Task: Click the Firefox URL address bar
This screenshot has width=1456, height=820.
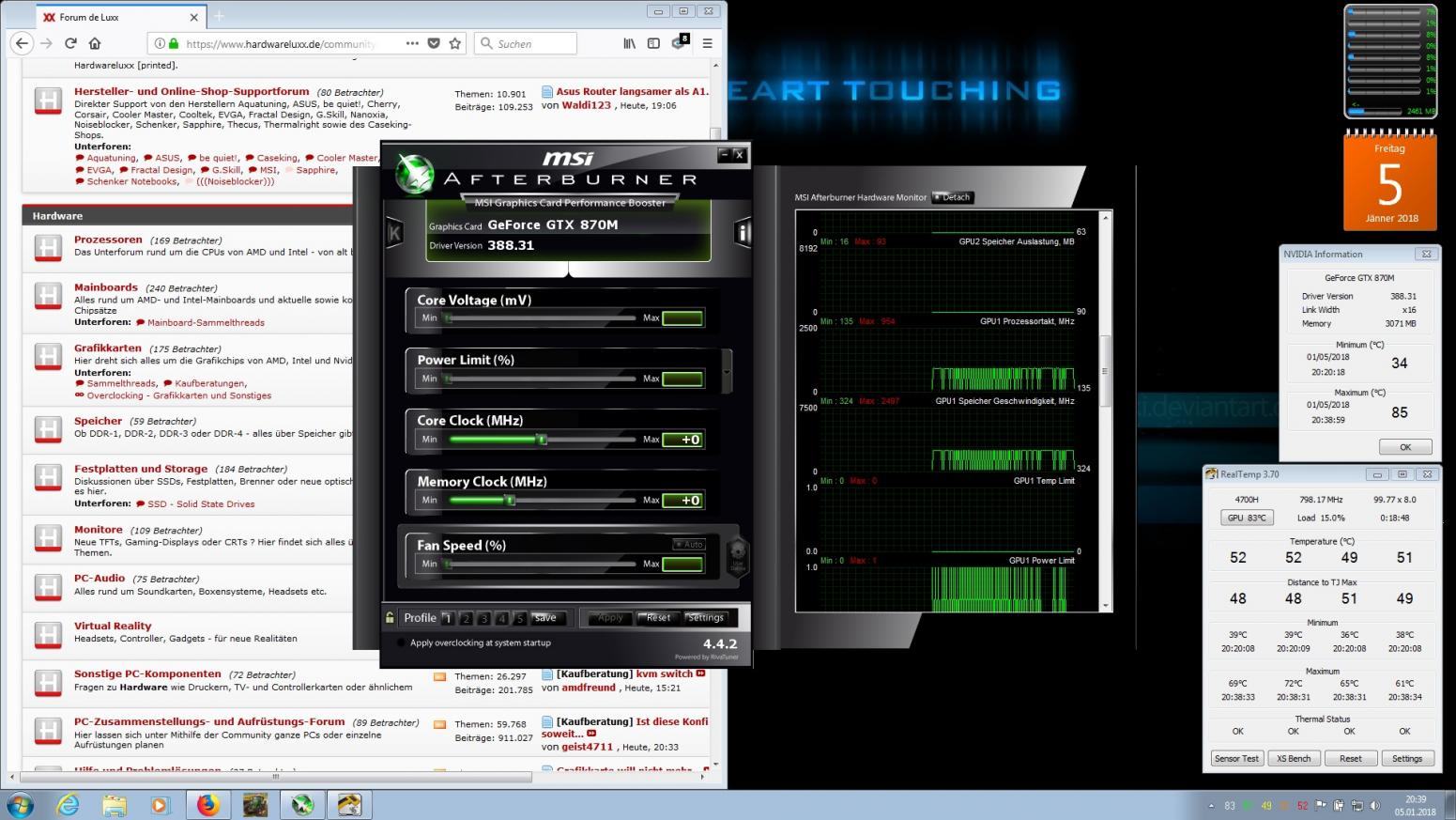Action: (x=282, y=43)
